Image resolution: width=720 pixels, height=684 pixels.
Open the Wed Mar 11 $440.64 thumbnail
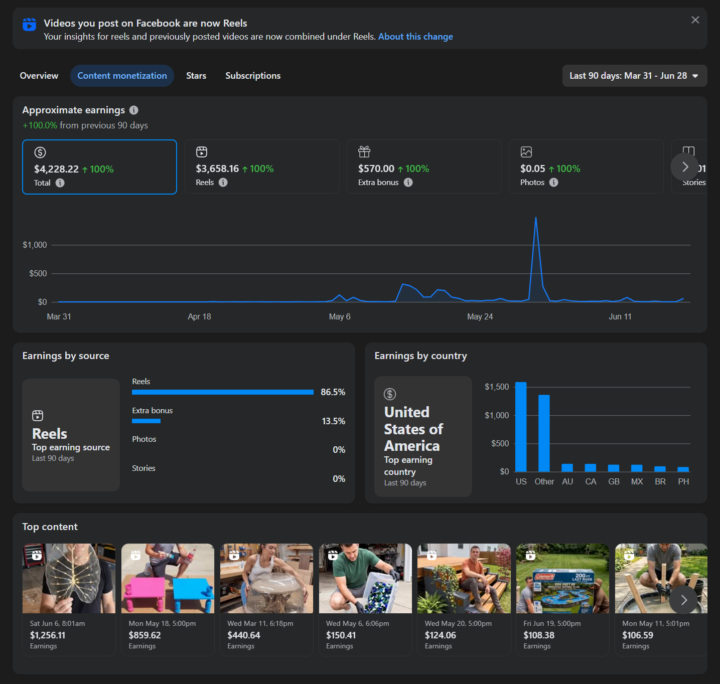pos(266,578)
